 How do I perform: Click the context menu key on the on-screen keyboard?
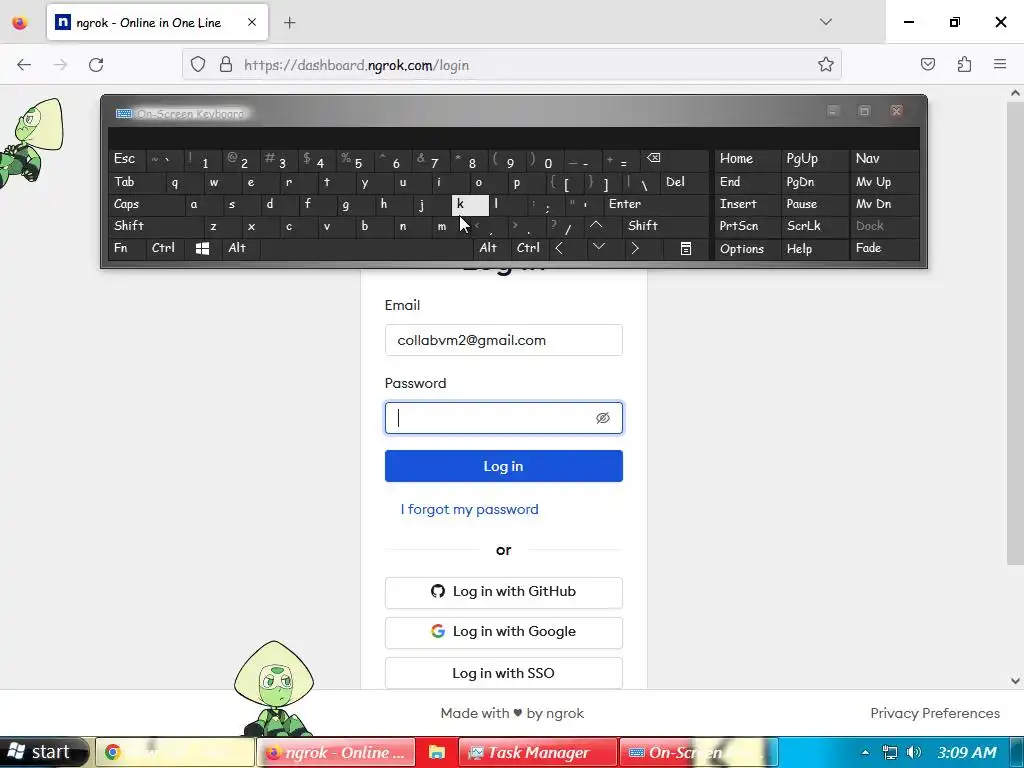pyautogui.click(x=686, y=249)
